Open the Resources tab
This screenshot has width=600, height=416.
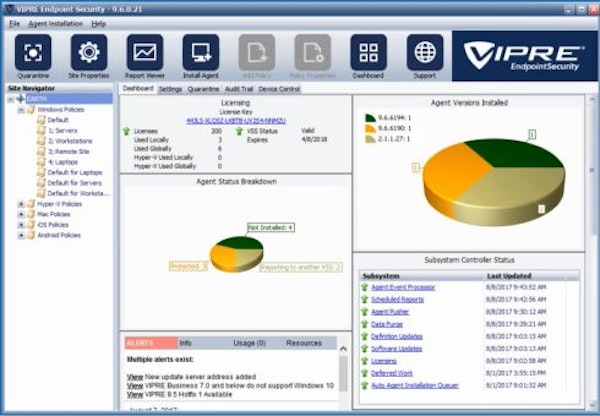pos(304,343)
